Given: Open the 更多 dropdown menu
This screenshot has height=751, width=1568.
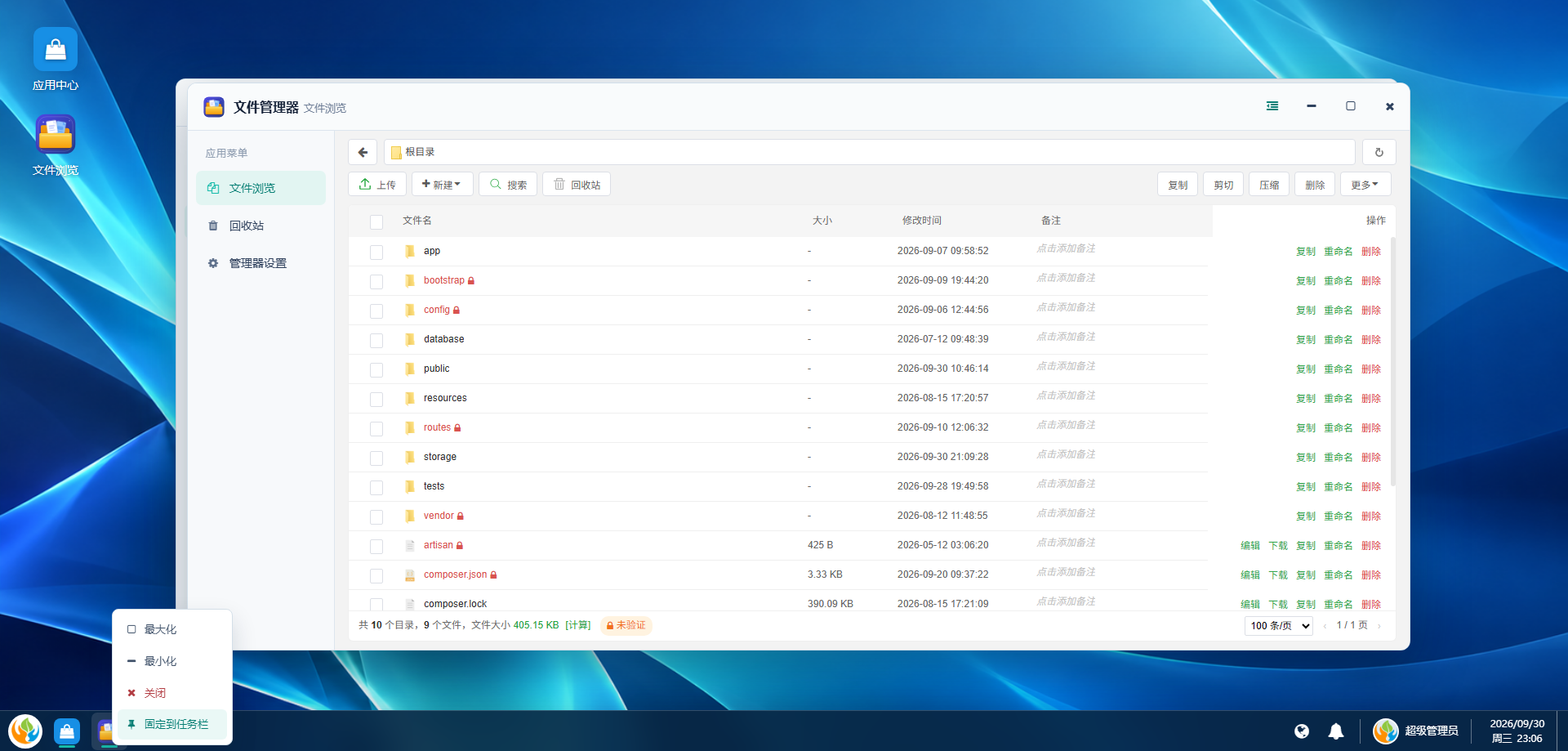Looking at the screenshot, I should 1365,185.
